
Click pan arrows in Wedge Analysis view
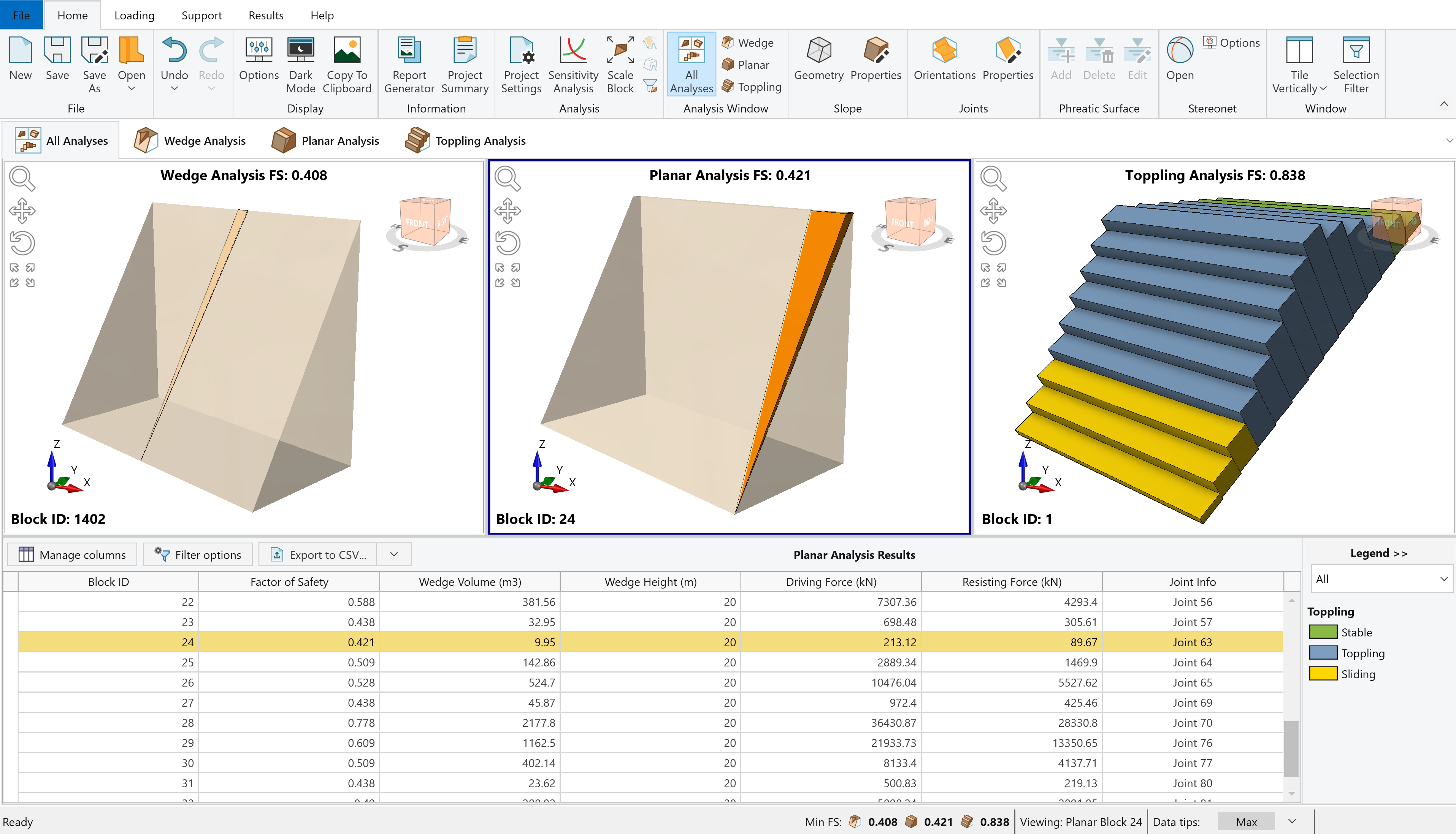[22, 211]
